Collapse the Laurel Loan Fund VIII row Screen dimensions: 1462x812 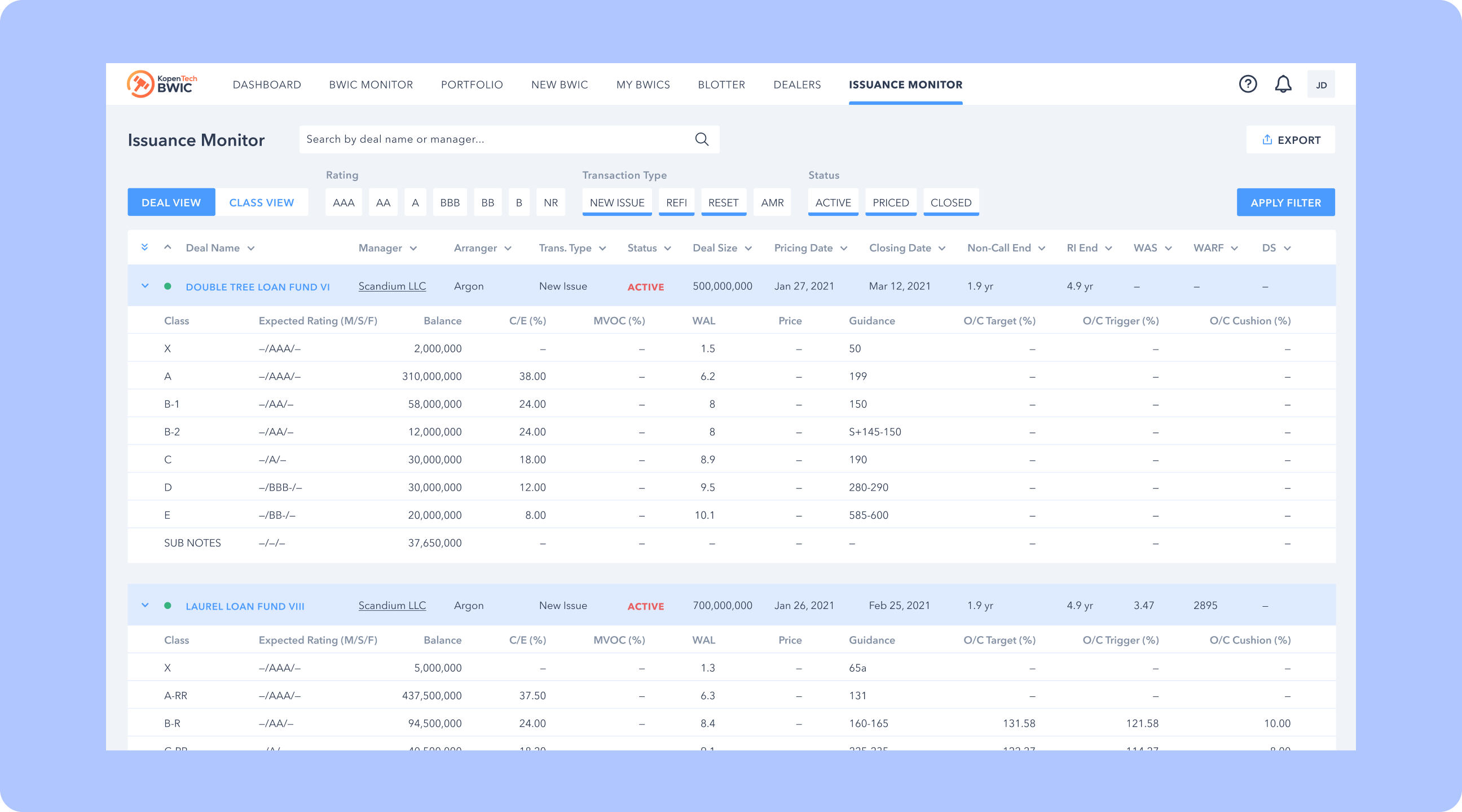(x=146, y=606)
